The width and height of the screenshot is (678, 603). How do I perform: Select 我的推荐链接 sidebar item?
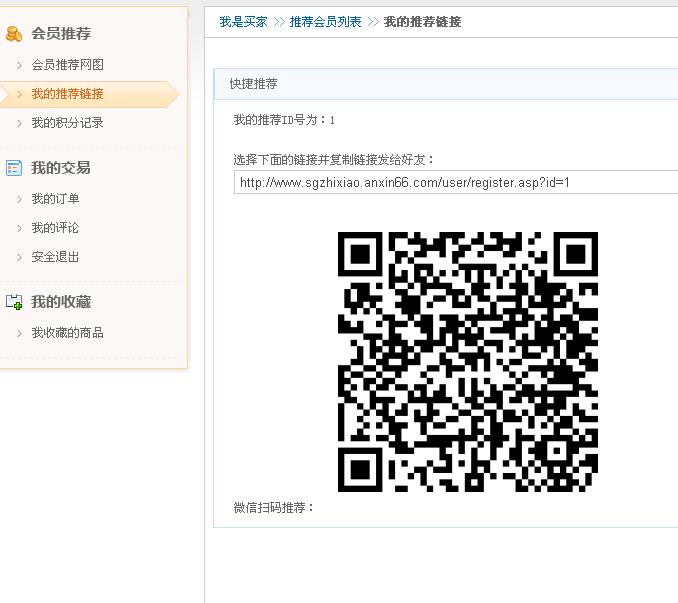click(x=67, y=94)
